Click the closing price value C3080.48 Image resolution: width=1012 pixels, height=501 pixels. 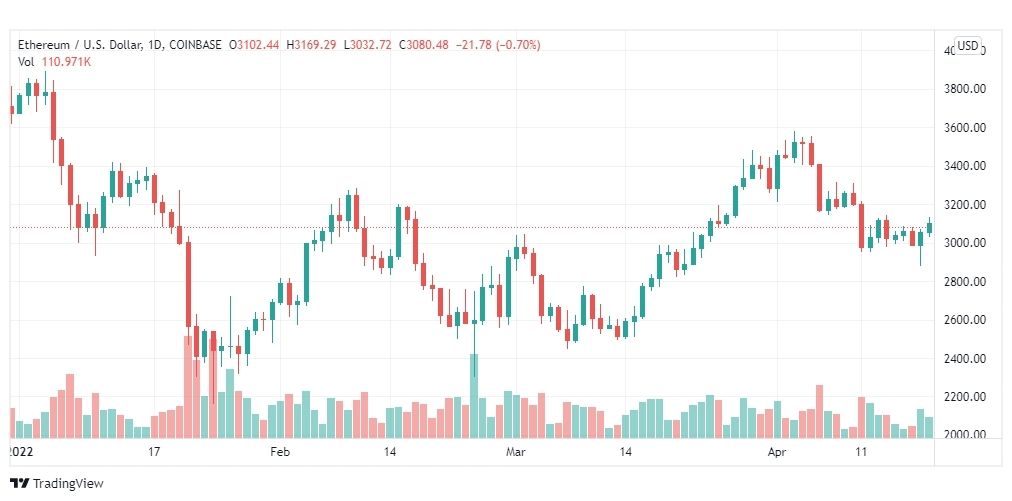423,45
